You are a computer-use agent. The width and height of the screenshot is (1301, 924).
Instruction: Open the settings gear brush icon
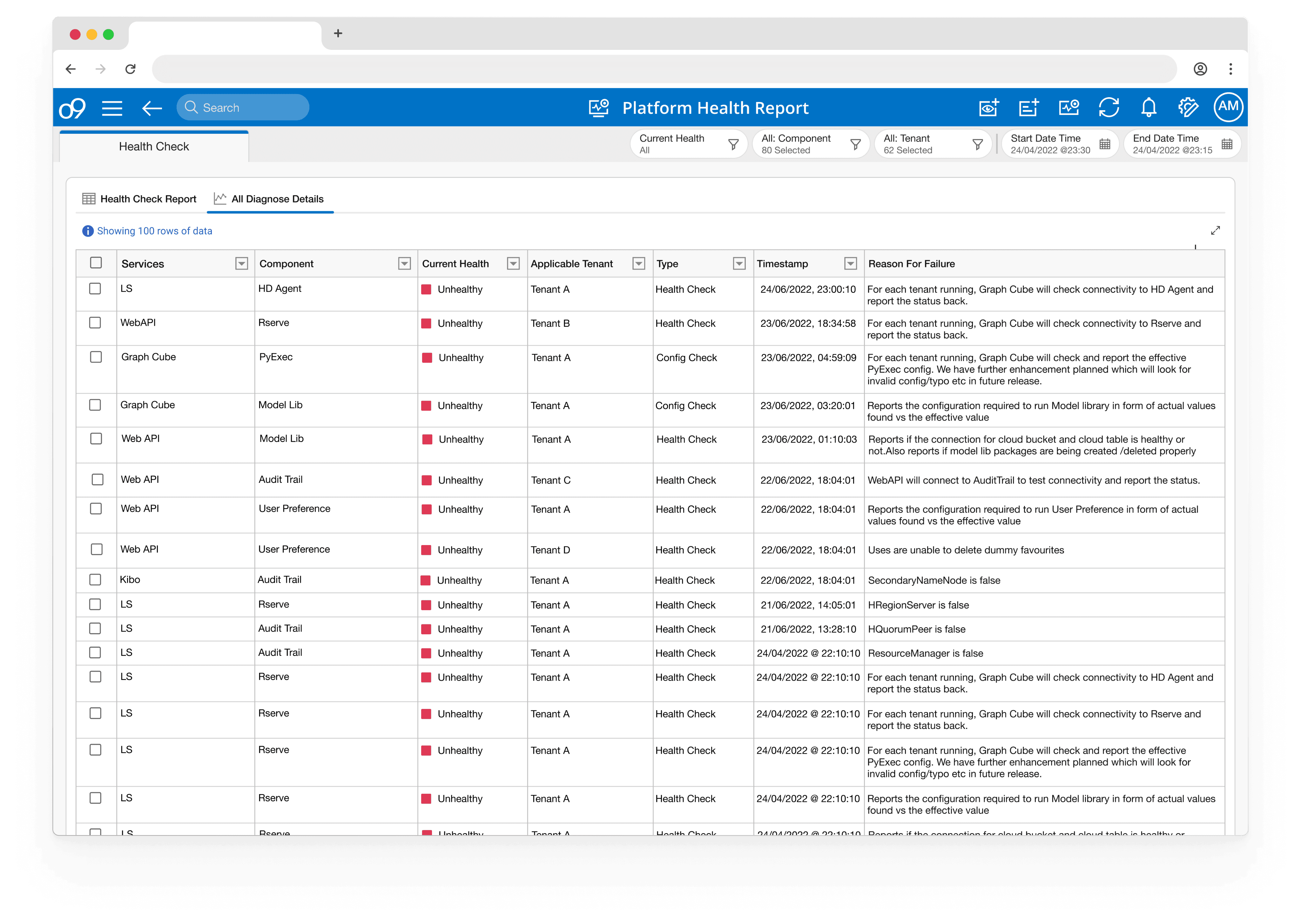1188,107
